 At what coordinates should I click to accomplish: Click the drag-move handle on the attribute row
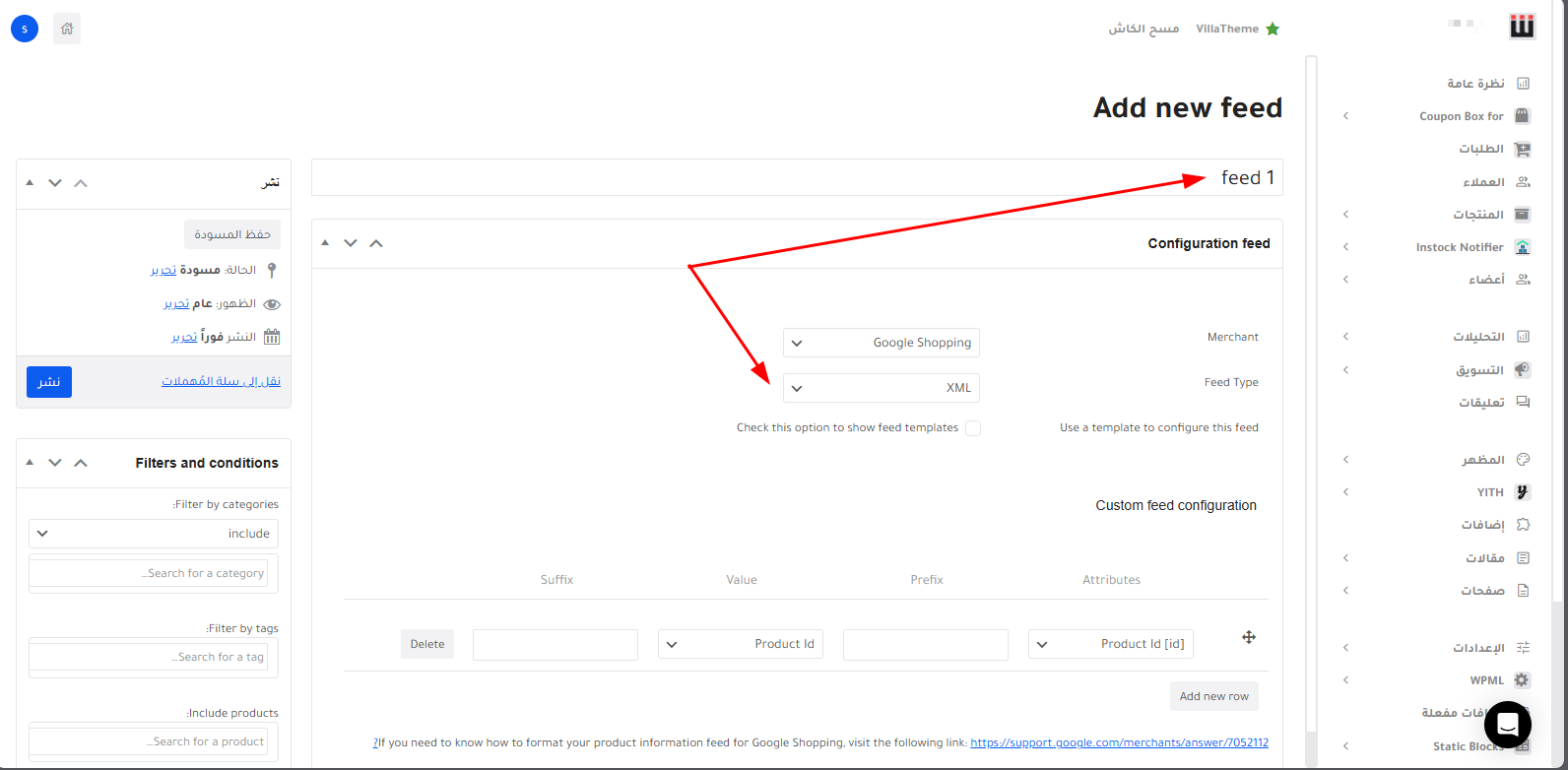(1248, 637)
